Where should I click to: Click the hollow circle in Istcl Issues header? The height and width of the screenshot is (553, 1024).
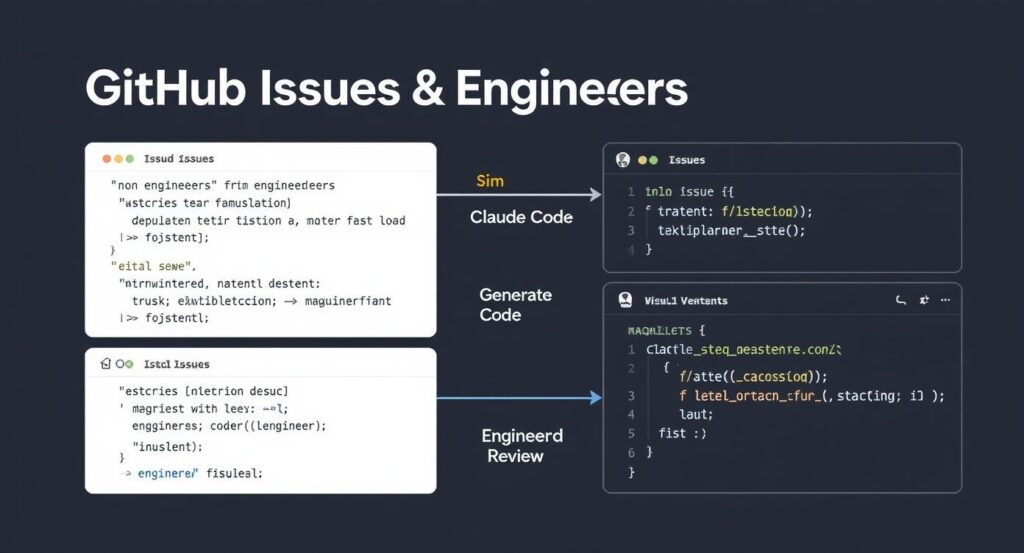click(120, 364)
